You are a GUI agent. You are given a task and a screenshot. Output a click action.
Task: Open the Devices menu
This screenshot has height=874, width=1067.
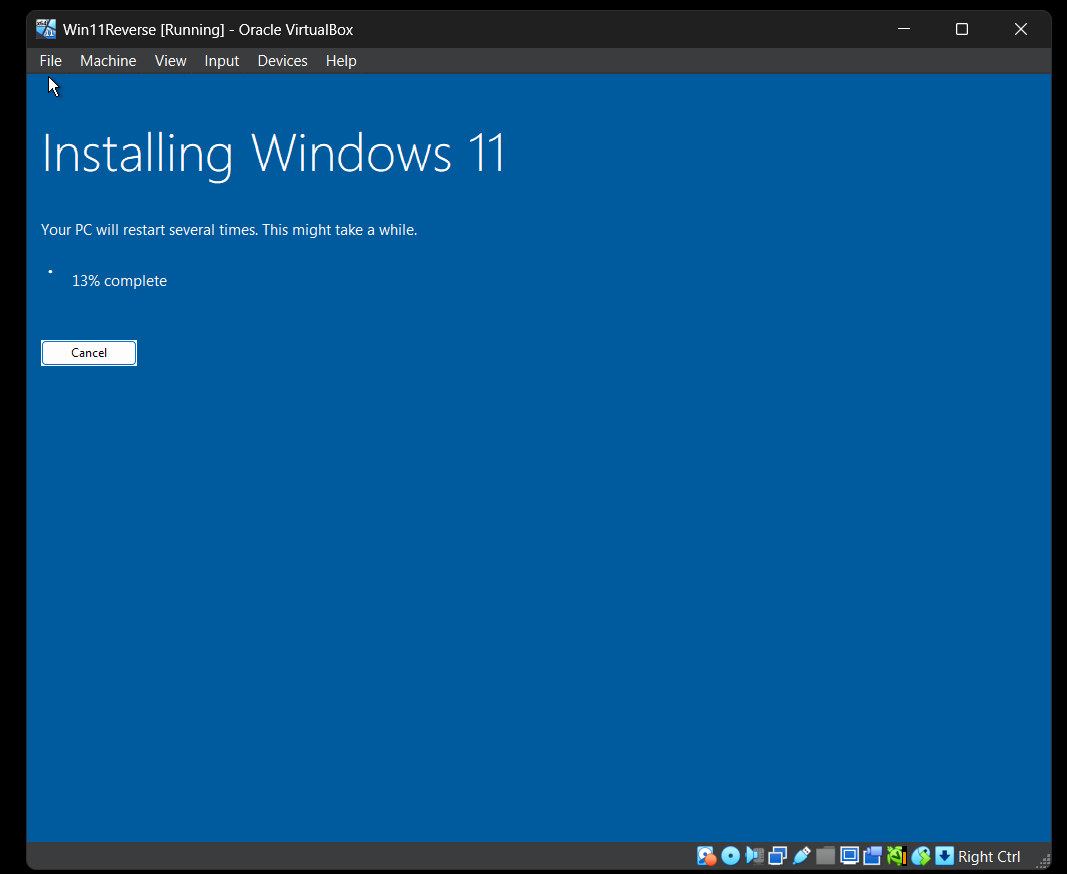coord(282,61)
